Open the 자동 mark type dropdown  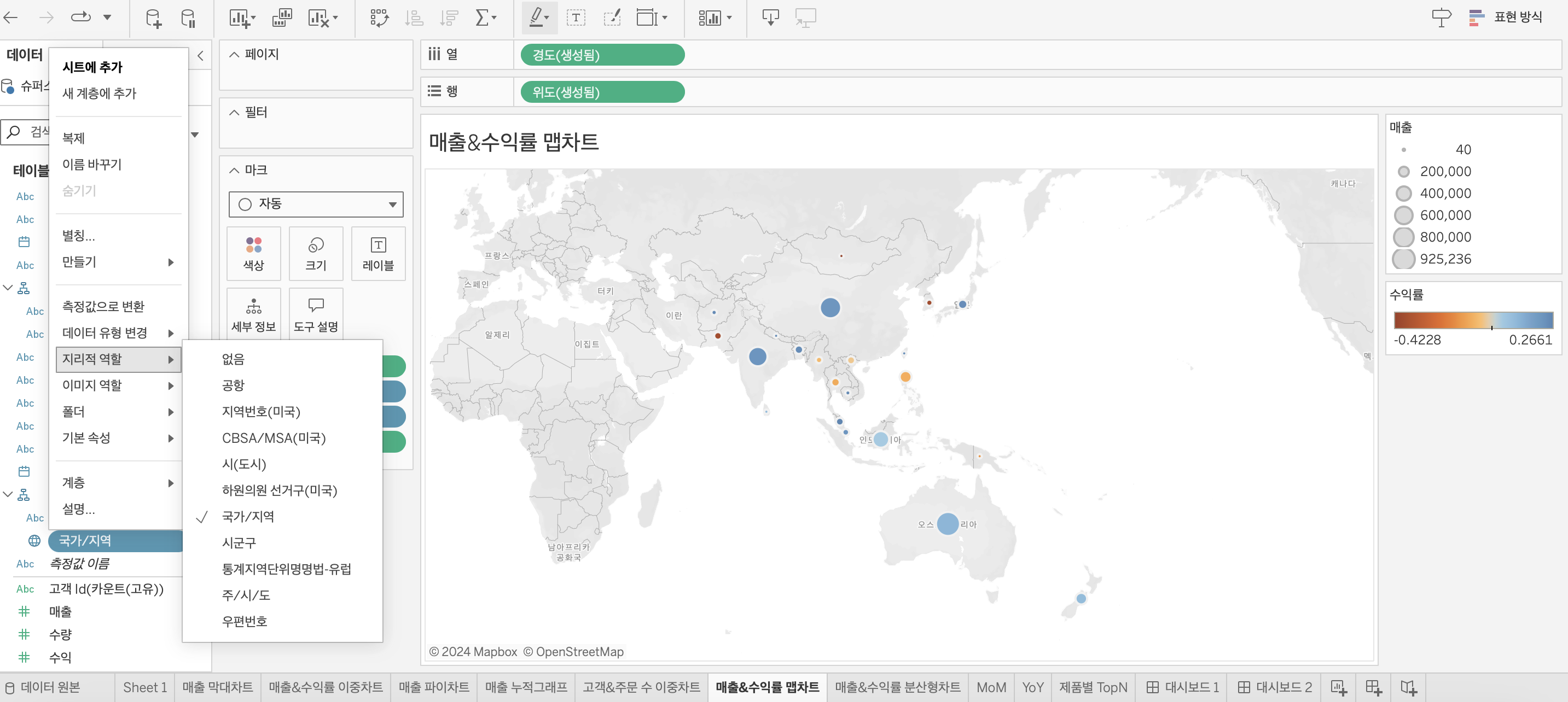tap(315, 204)
